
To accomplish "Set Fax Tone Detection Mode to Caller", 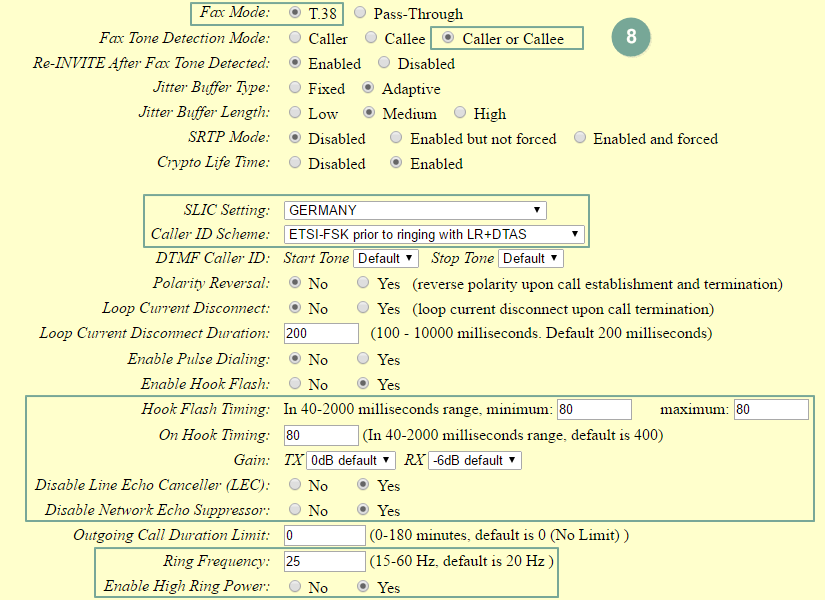I will click(295, 39).
